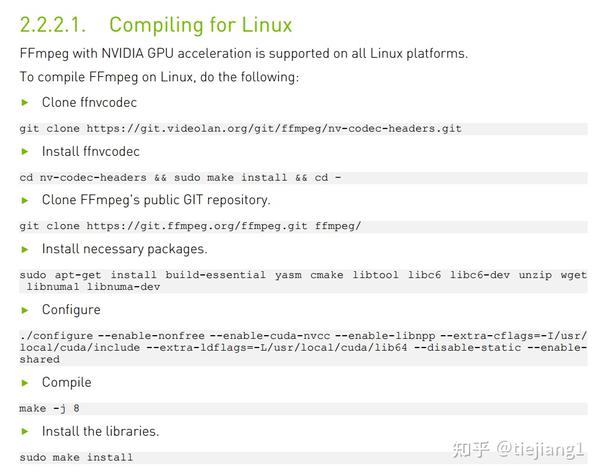Click the git.ffmpeg.org clone command
The image size is (600, 476).
[x=190, y=226]
